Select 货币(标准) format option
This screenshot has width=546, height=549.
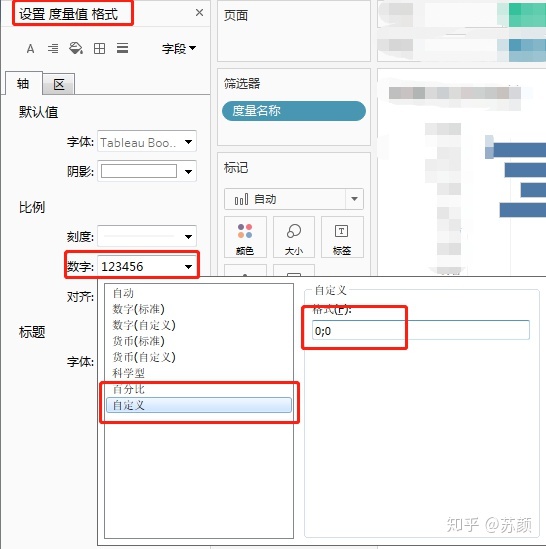pyautogui.click(x=199, y=341)
